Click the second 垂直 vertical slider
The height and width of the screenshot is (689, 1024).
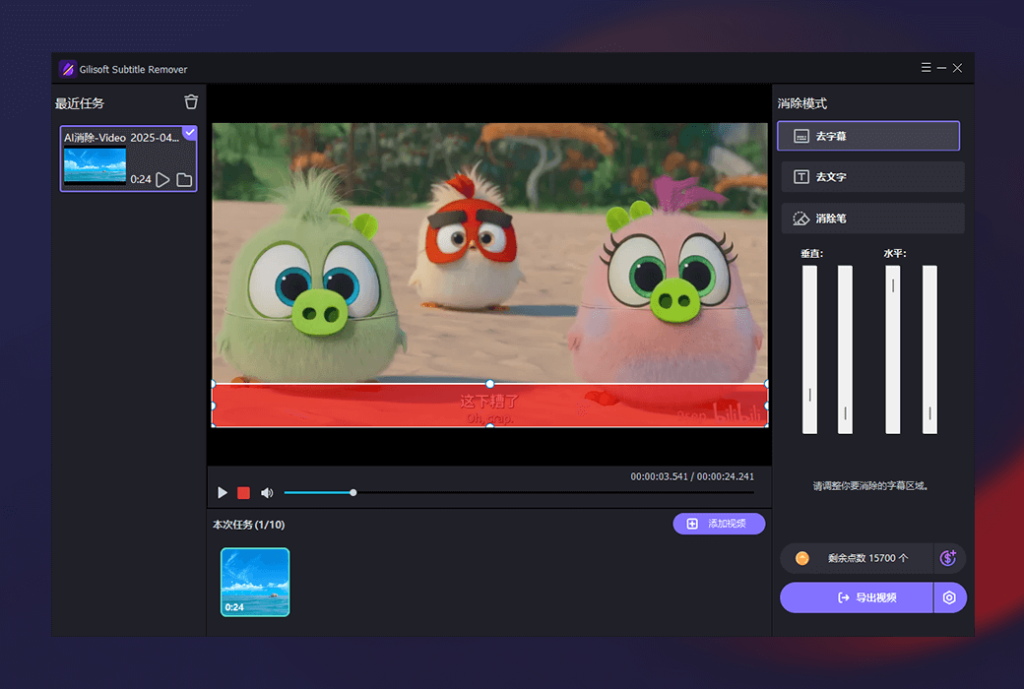(845, 349)
